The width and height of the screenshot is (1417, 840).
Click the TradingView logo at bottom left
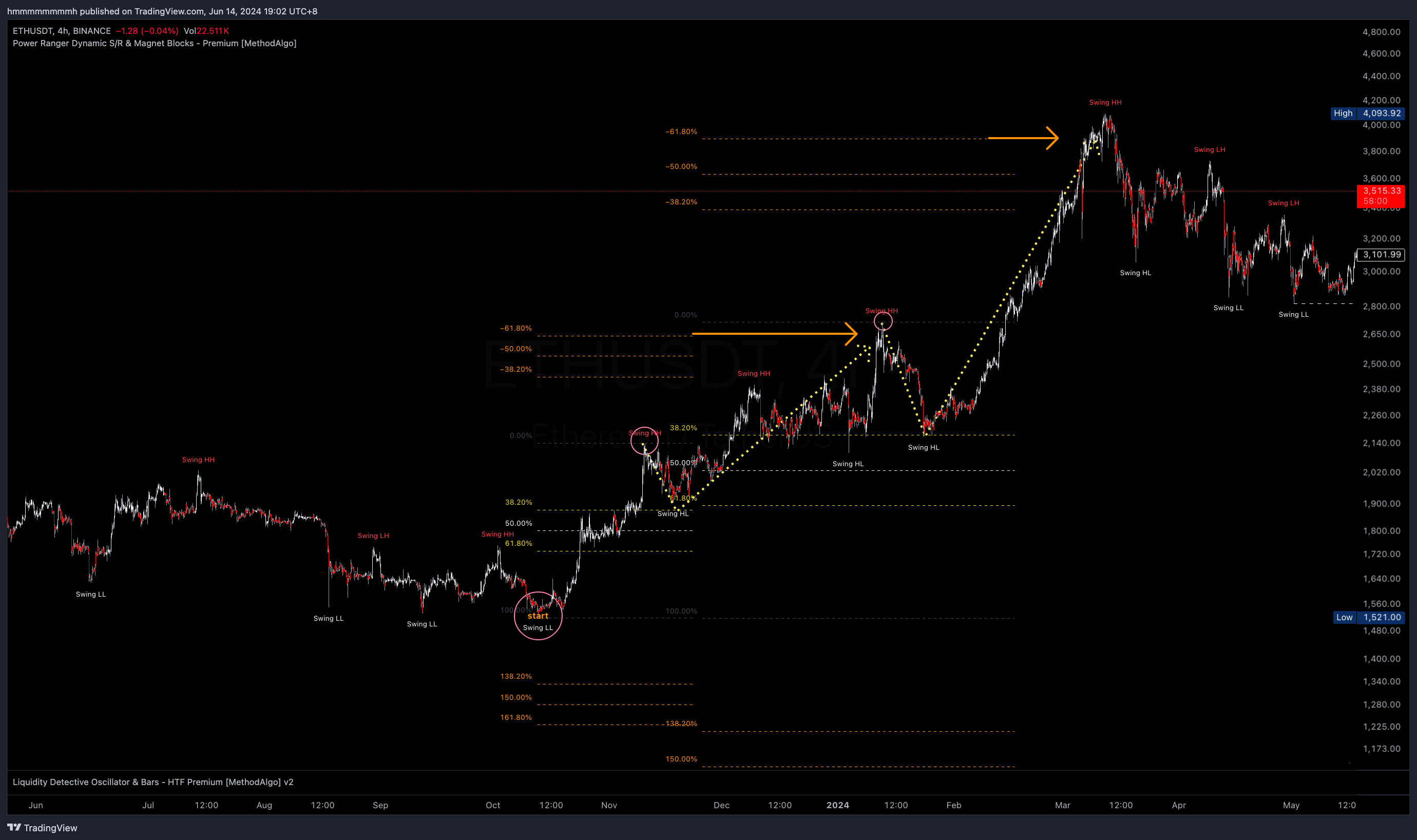pyautogui.click(x=43, y=828)
